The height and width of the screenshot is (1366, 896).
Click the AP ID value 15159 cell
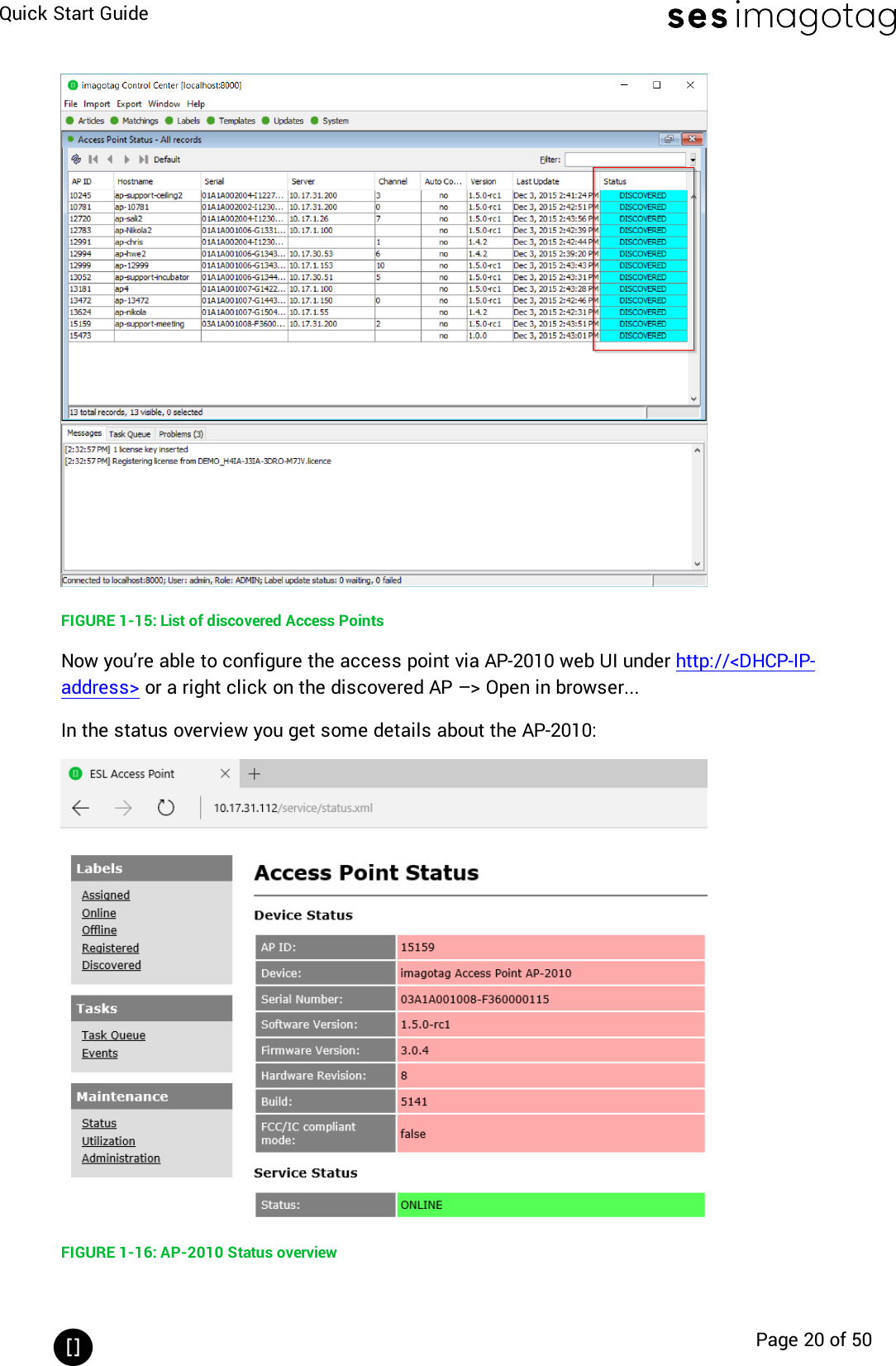click(550, 948)
